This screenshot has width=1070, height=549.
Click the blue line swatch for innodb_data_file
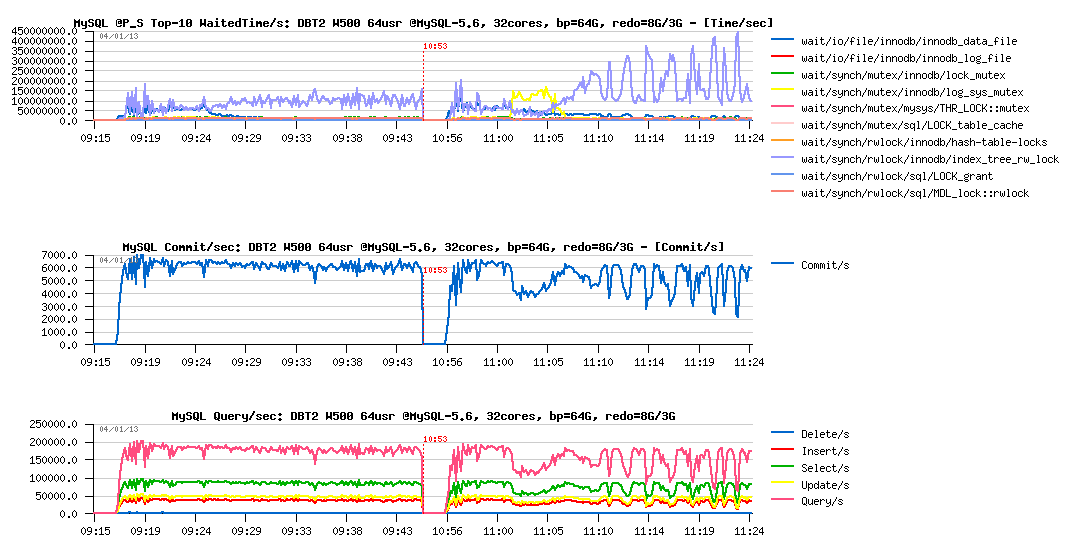(782, 41)
